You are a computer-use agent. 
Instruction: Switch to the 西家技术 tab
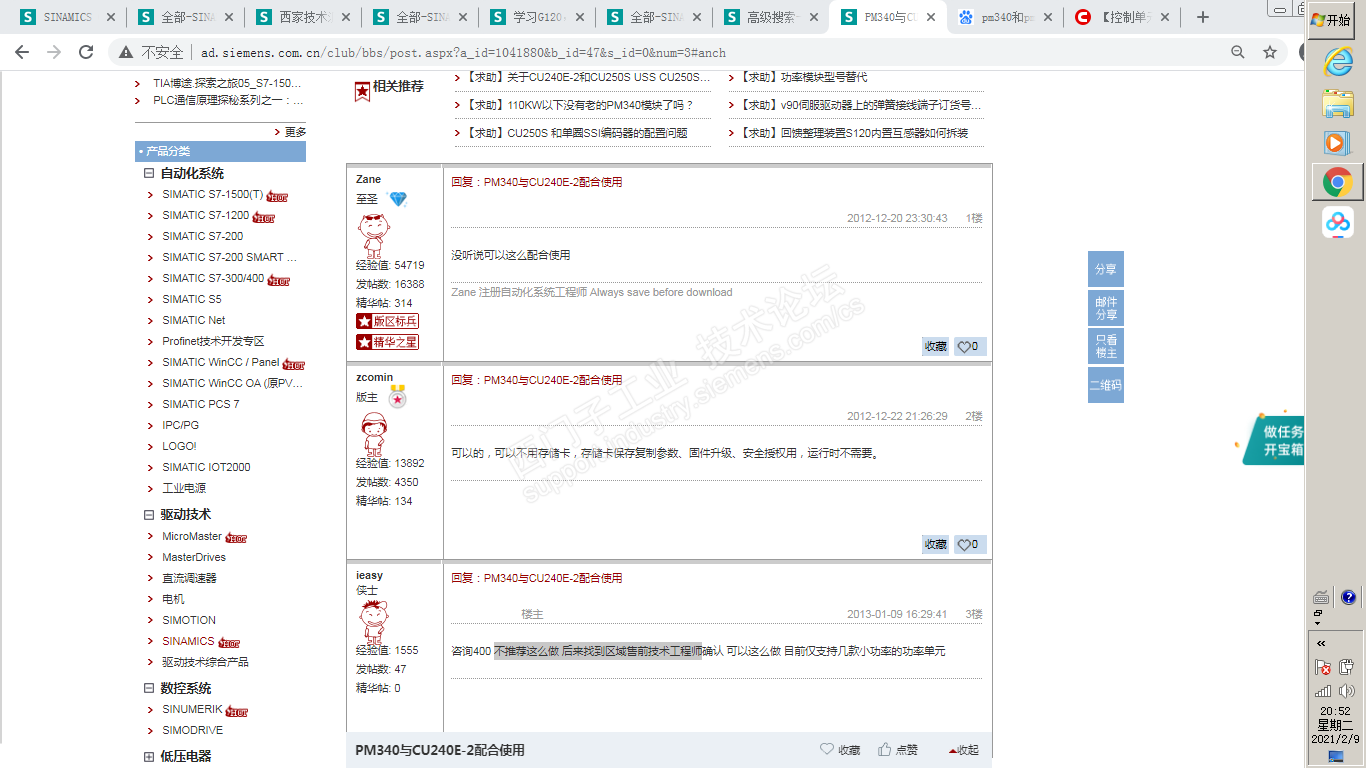click(x=302, y=17)
